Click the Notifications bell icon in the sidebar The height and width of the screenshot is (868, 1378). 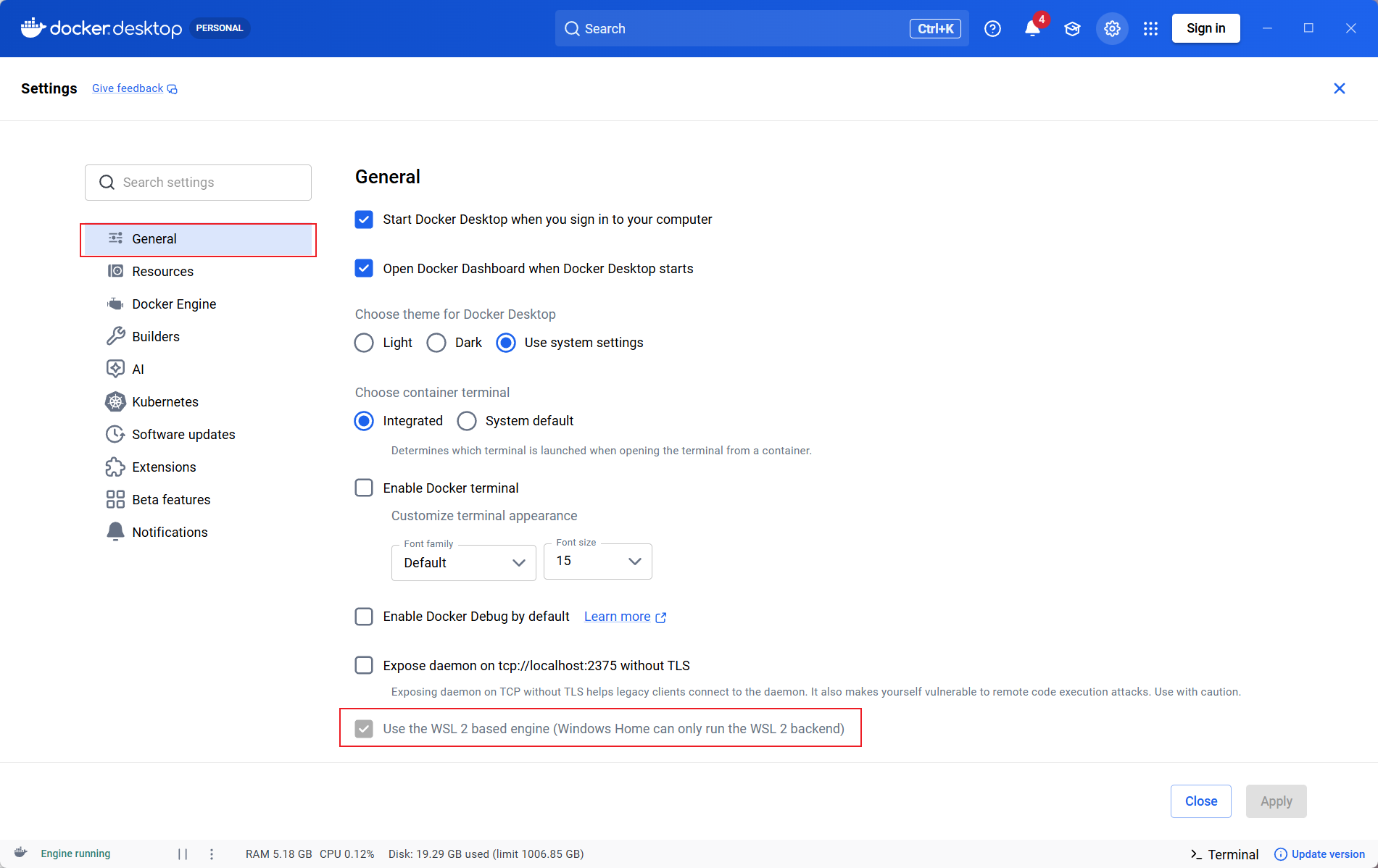pos(115,532)
